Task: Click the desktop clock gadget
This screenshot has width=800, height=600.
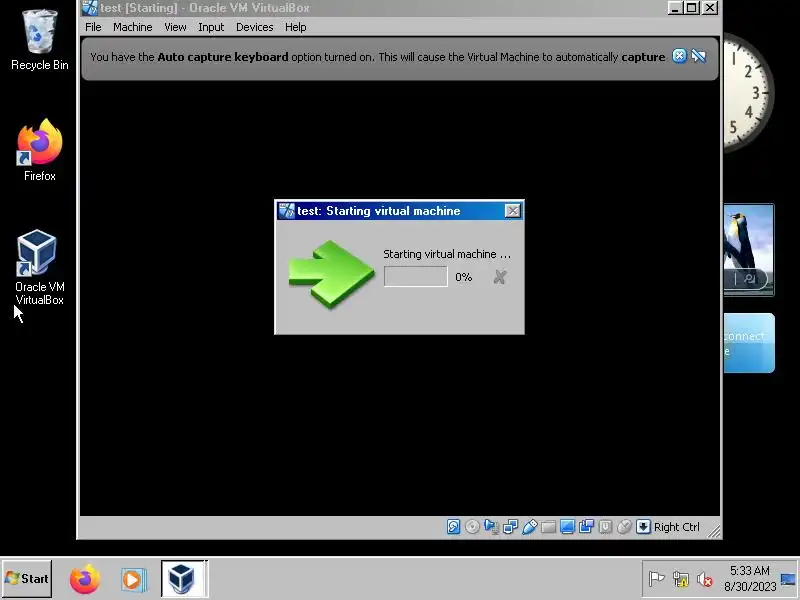Action: point(748,92)
